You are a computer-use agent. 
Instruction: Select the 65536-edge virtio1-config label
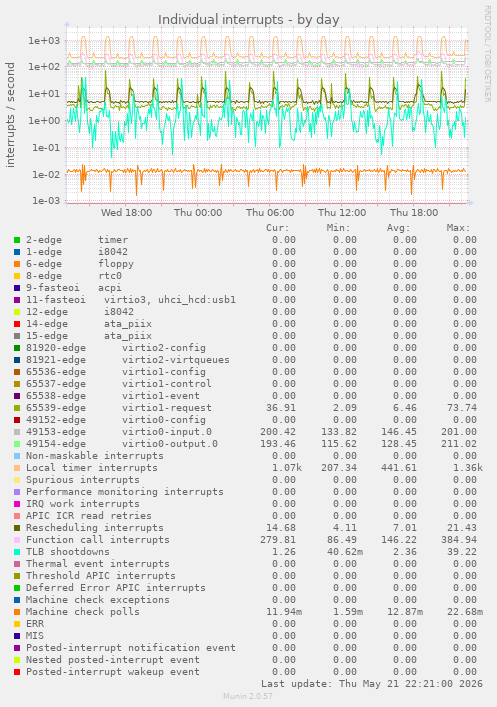[x=116, y=372]
